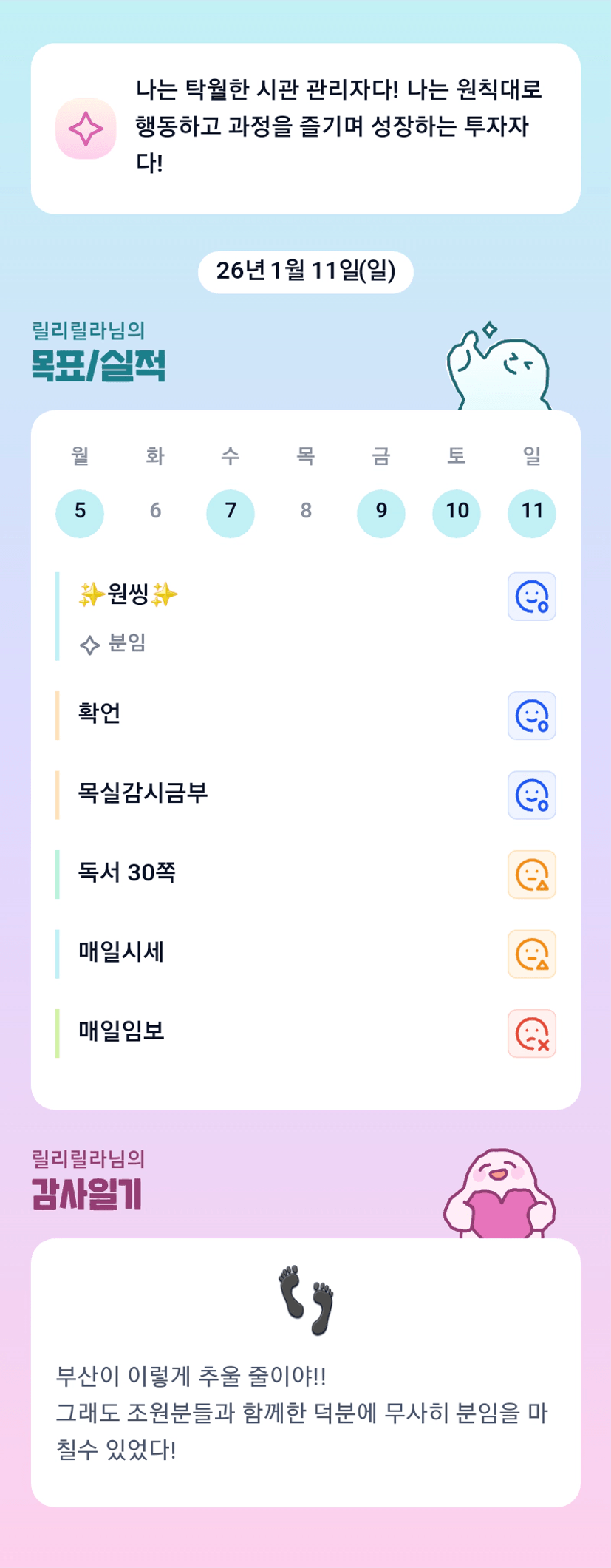Open the date selector 26년 1월 11일(일)
This screenshot has height=1568, width=611.
(x=305, y=271)
